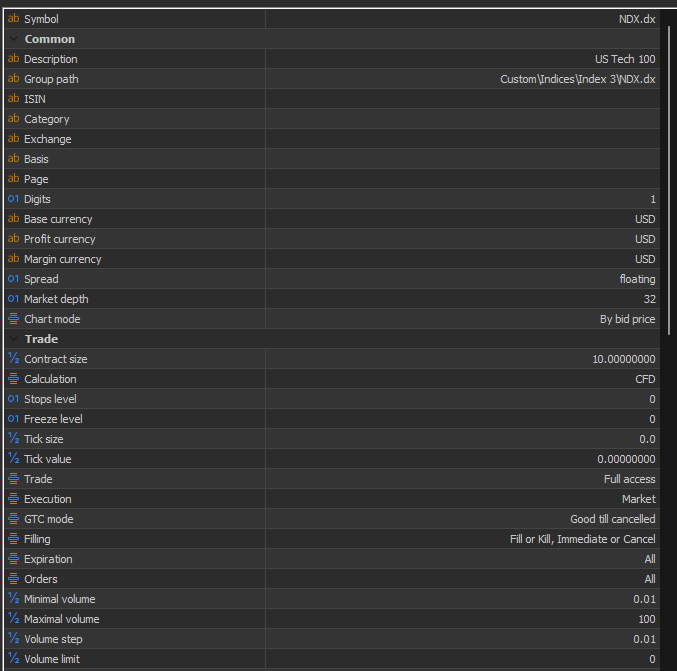Collapse the Trade section
Image resolution: width=677 pixels, height=671 pixels.
click(13, 339)
